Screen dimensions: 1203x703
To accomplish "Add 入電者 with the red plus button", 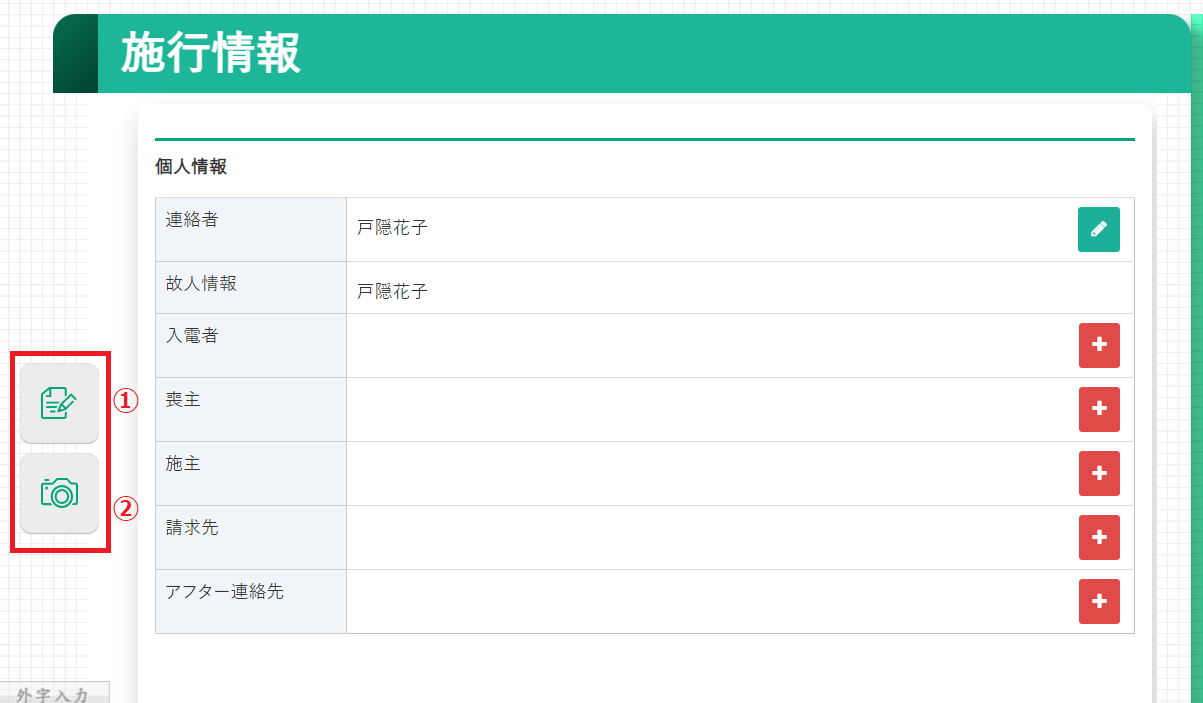I will click(x=1098, y=345).
